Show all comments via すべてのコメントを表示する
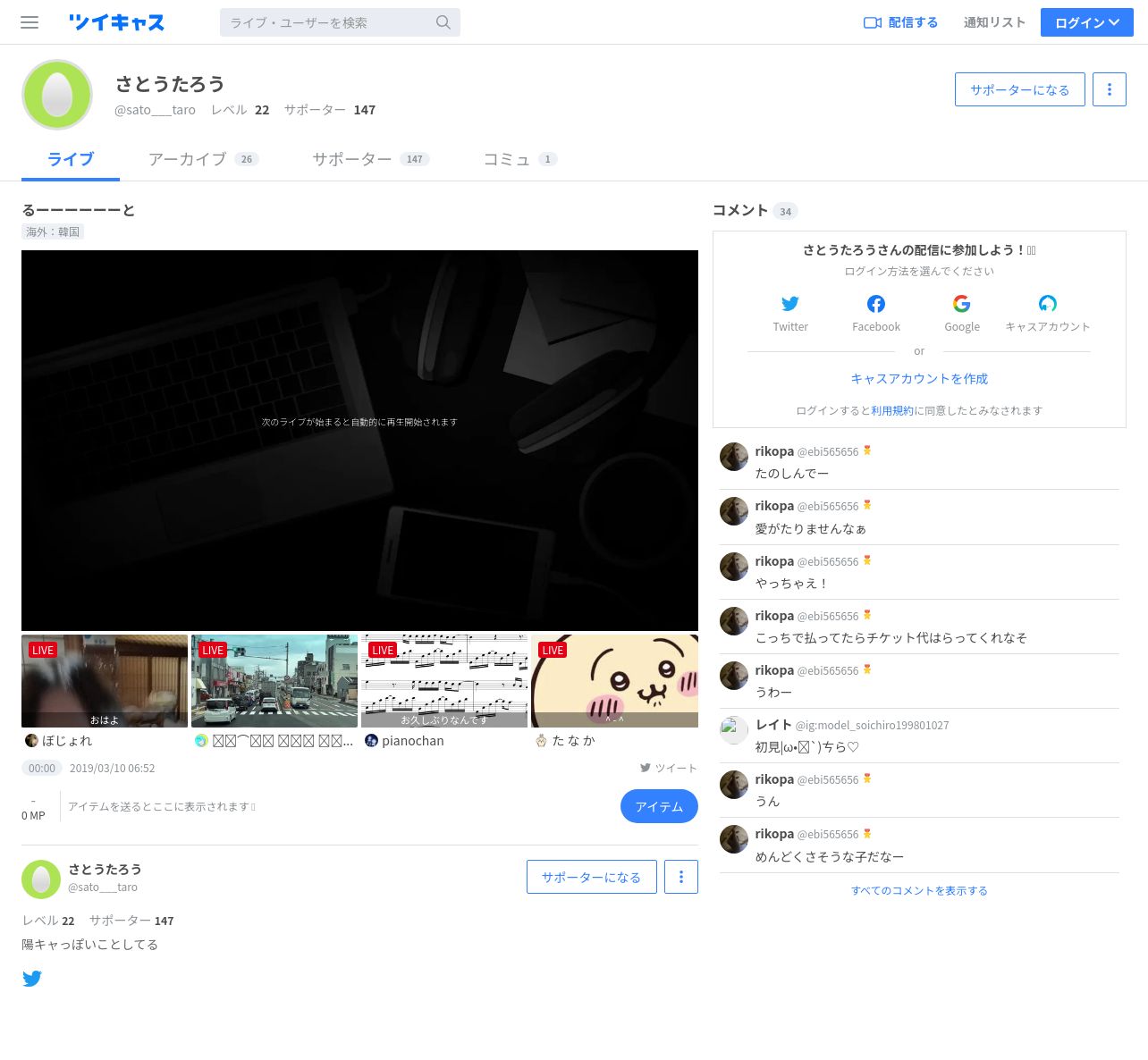This screenshot has height=1060, width=1148. point(919,890)
